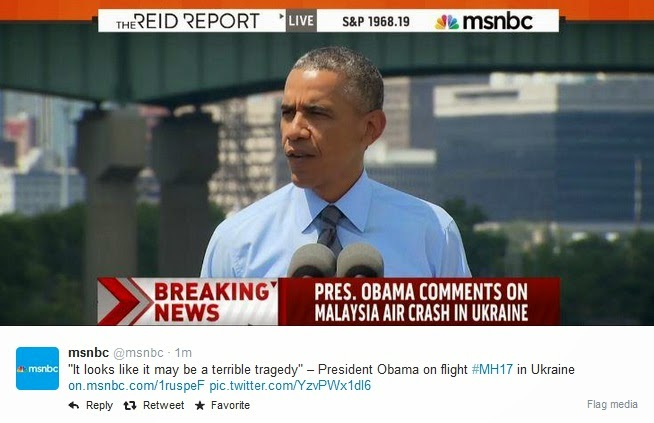Click the Retweet arrows icon
The height and width of the screenshot is (423, 654).
point(130,405)
